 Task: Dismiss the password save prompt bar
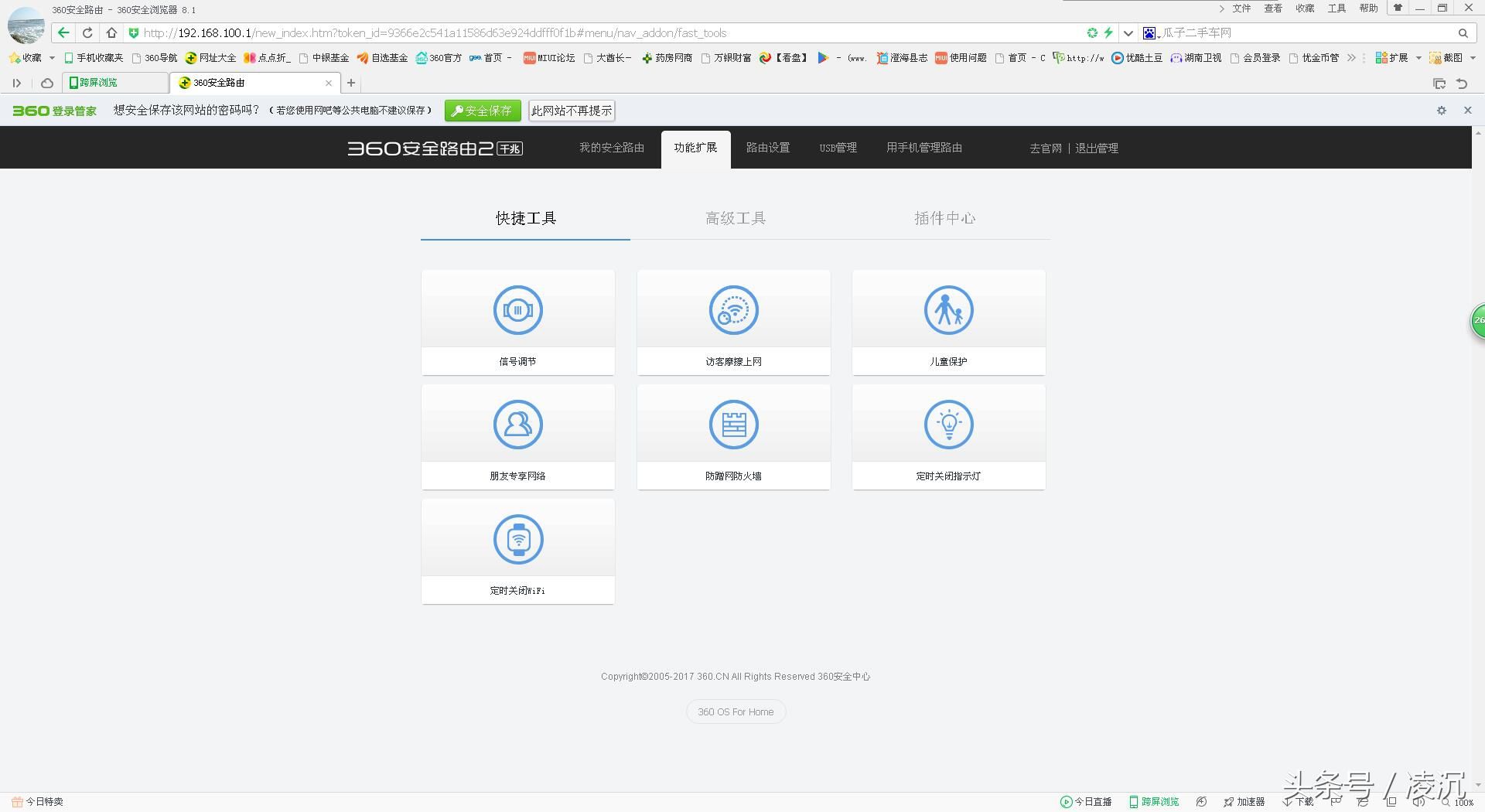(1467, 111)
